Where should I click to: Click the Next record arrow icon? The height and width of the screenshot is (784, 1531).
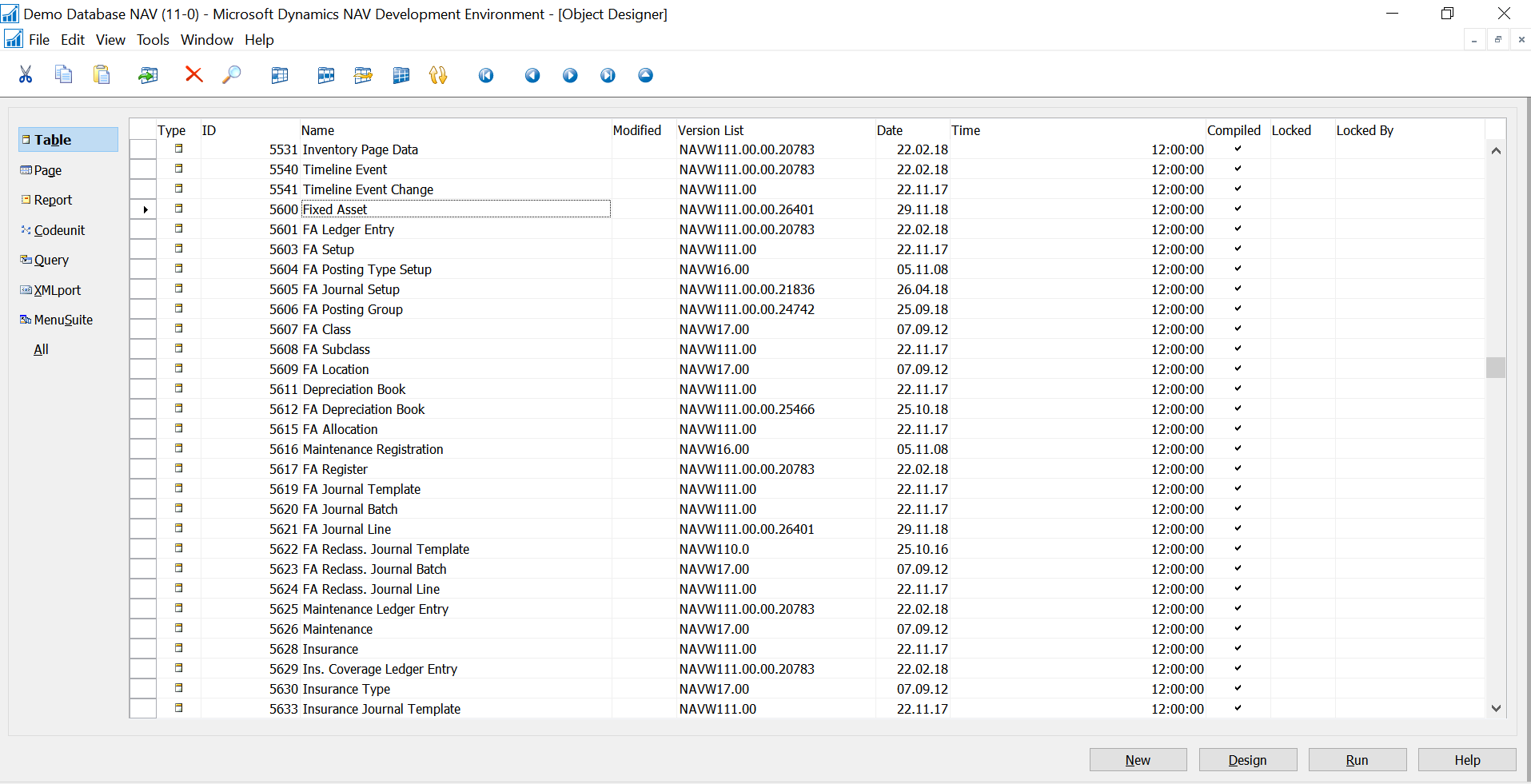tap(570, 75)
